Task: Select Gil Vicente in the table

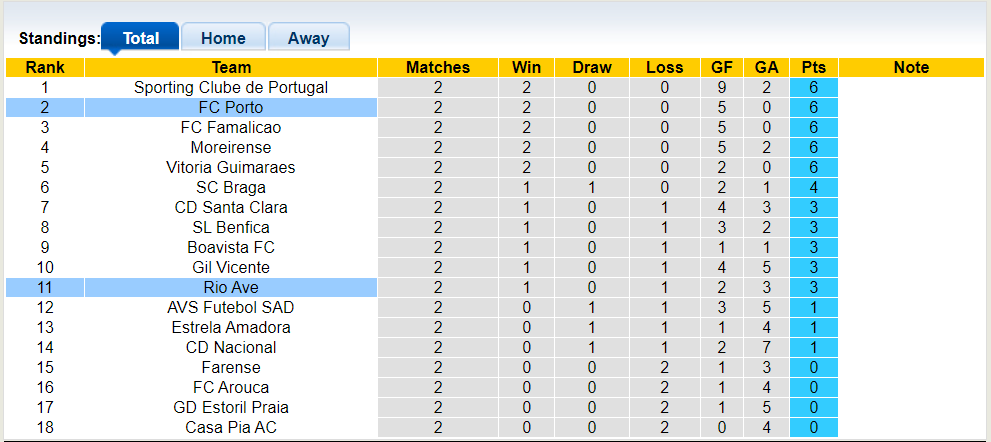Action: click(x=231, y=268)
